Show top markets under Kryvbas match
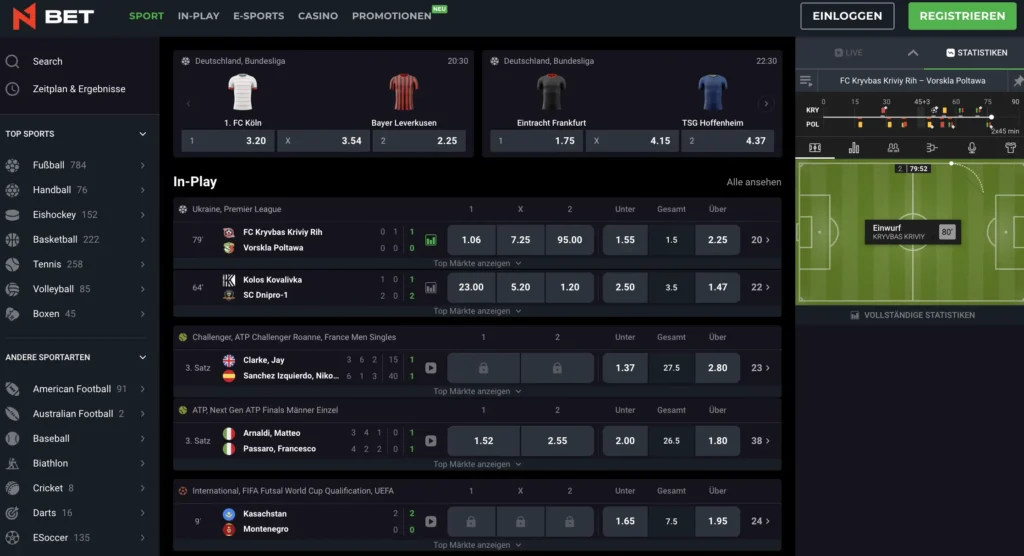The width and height of the screenshot is (1024, 556). pos(477,263)
